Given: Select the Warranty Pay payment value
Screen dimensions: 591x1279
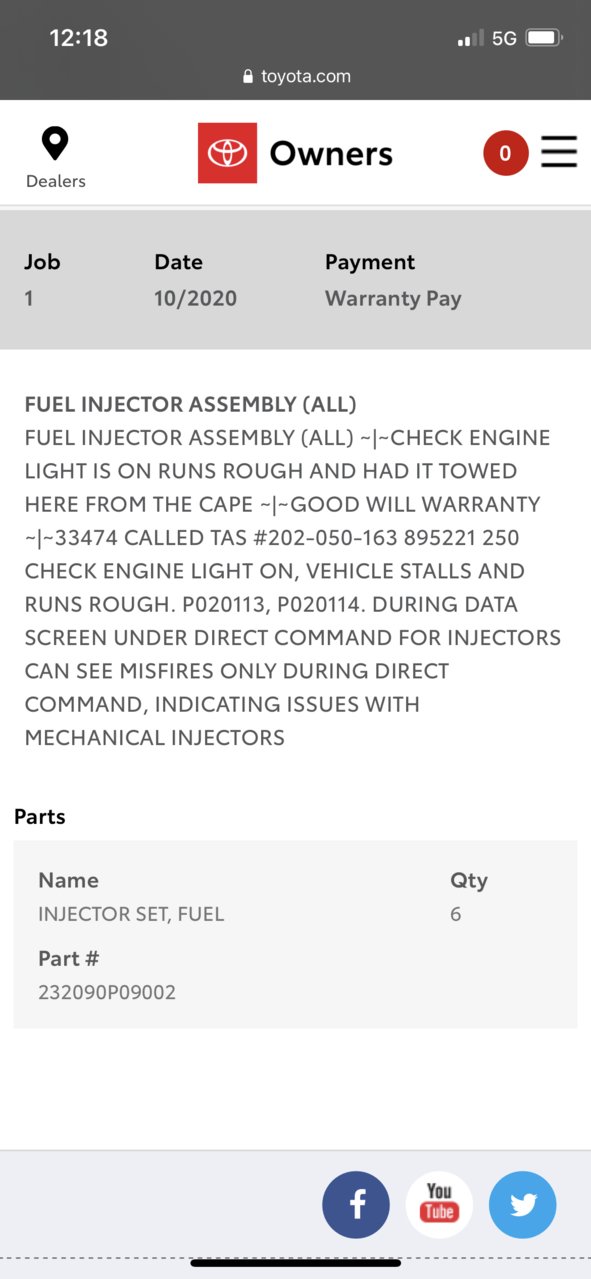Looking at the screenshot, I should pos(393,298).
